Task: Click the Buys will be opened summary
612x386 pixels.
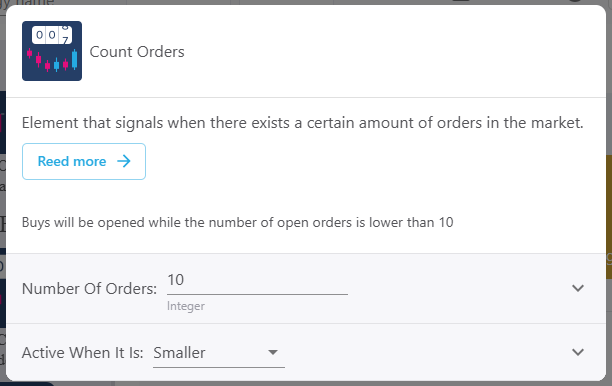Action: [x=238, y=222]
